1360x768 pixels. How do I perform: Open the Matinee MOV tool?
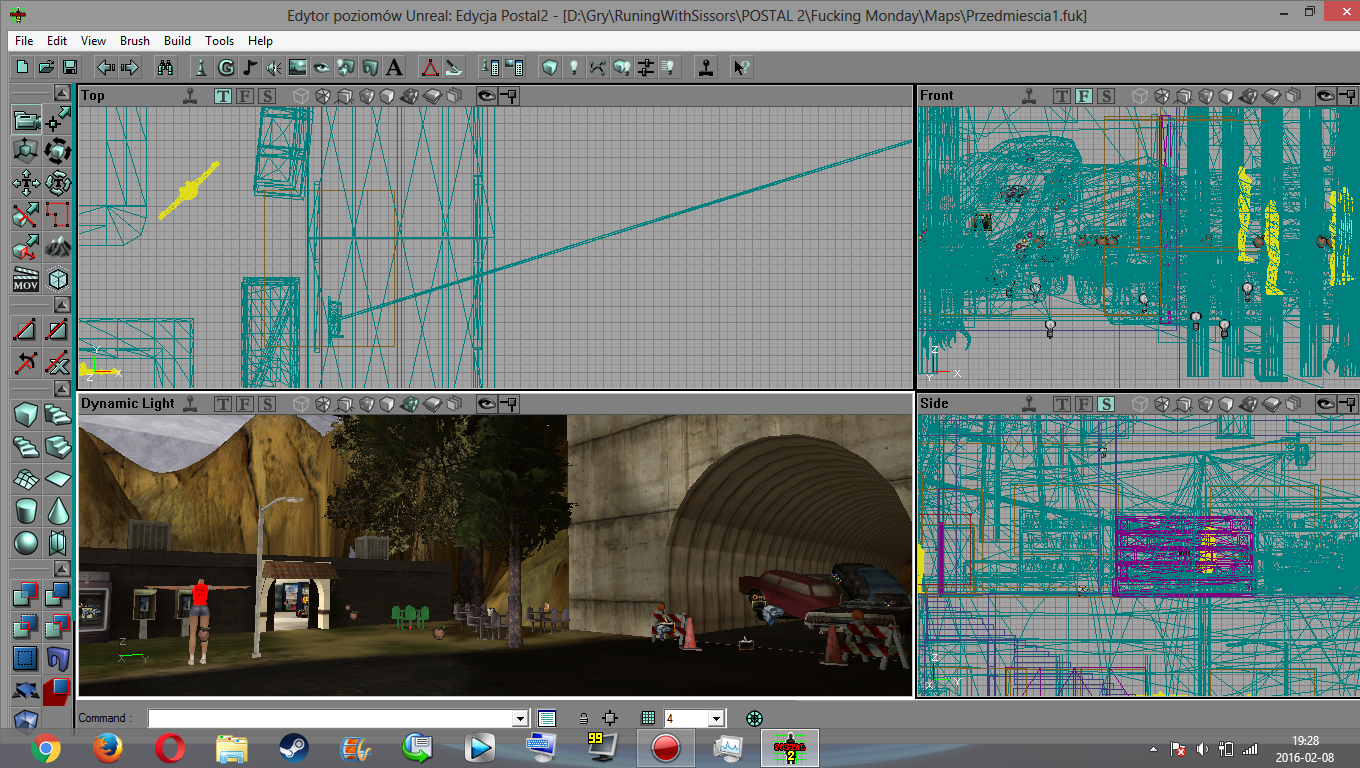pyautogui.click(x=26, y=279)
